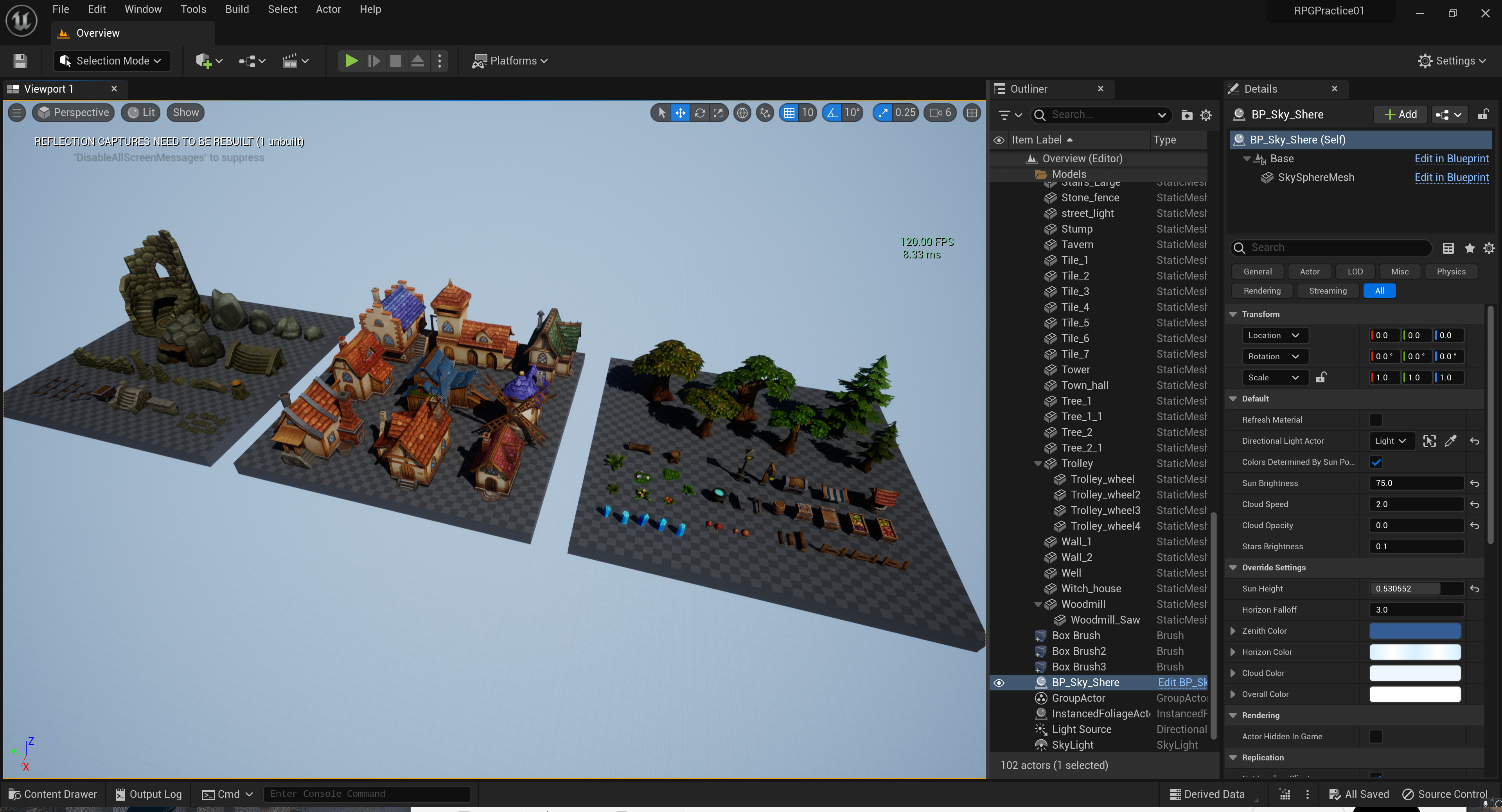Open the Build menu
Screen dimensions: 1502x812
click(x=237, y=9)
